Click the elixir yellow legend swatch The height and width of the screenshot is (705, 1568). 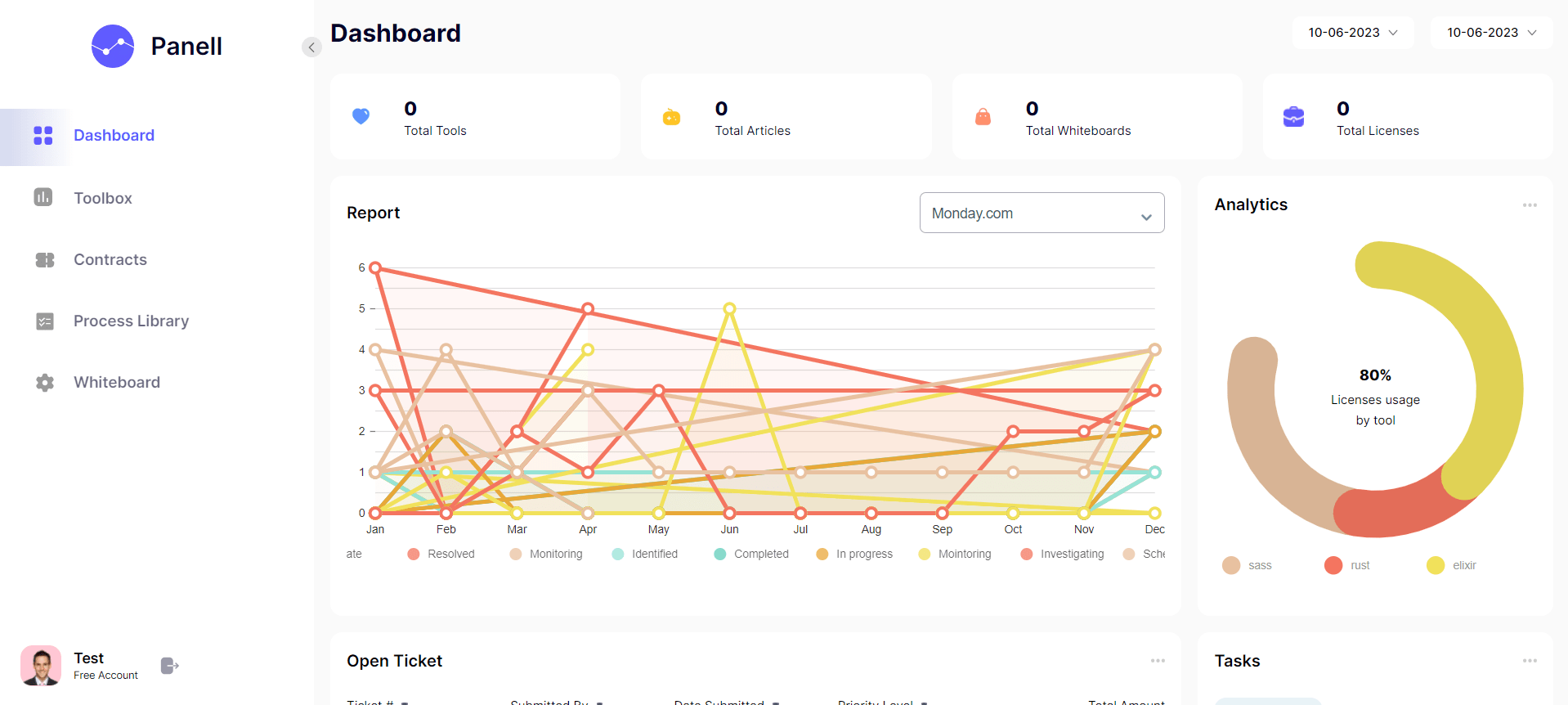(1436, 565)
